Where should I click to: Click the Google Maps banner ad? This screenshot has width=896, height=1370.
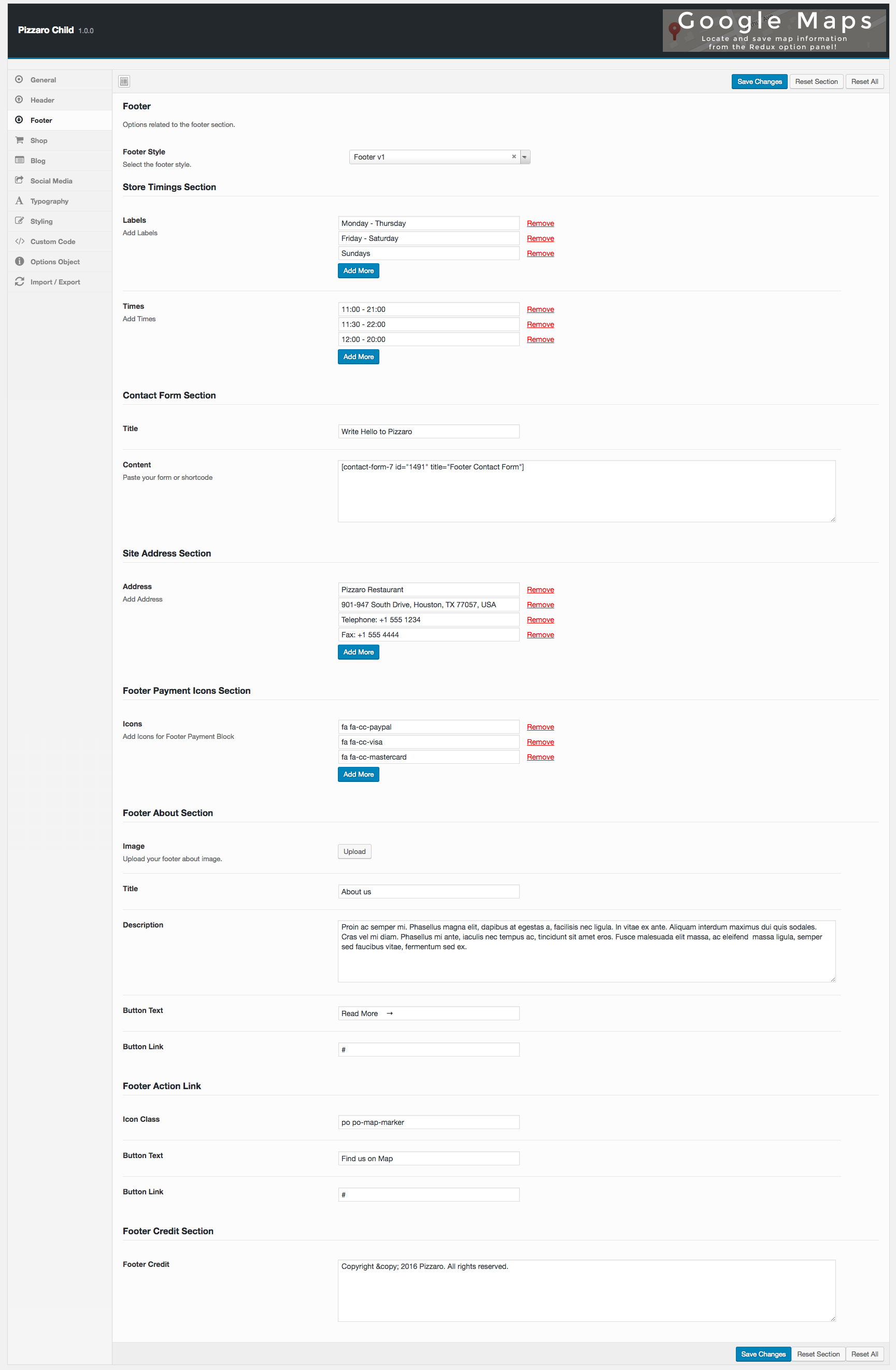tap(774, 31)
